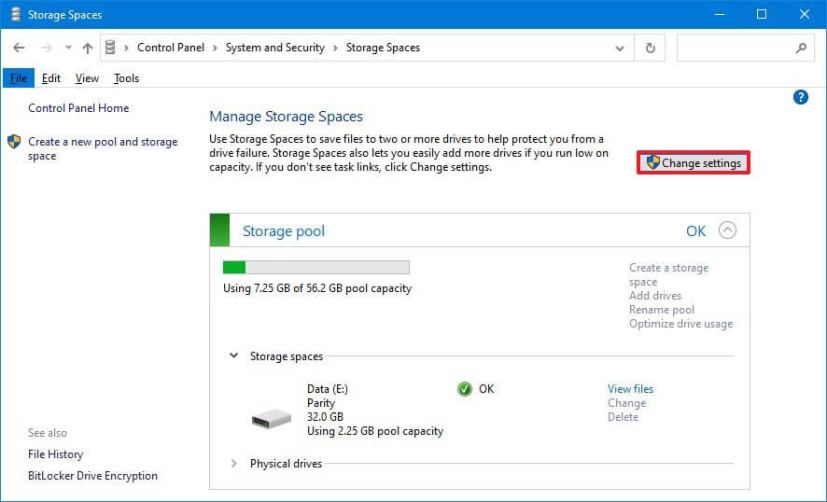Viewport: 827px width, 502px height.
Task: Click the pool capacity usage bar
Action: [316, 267]
